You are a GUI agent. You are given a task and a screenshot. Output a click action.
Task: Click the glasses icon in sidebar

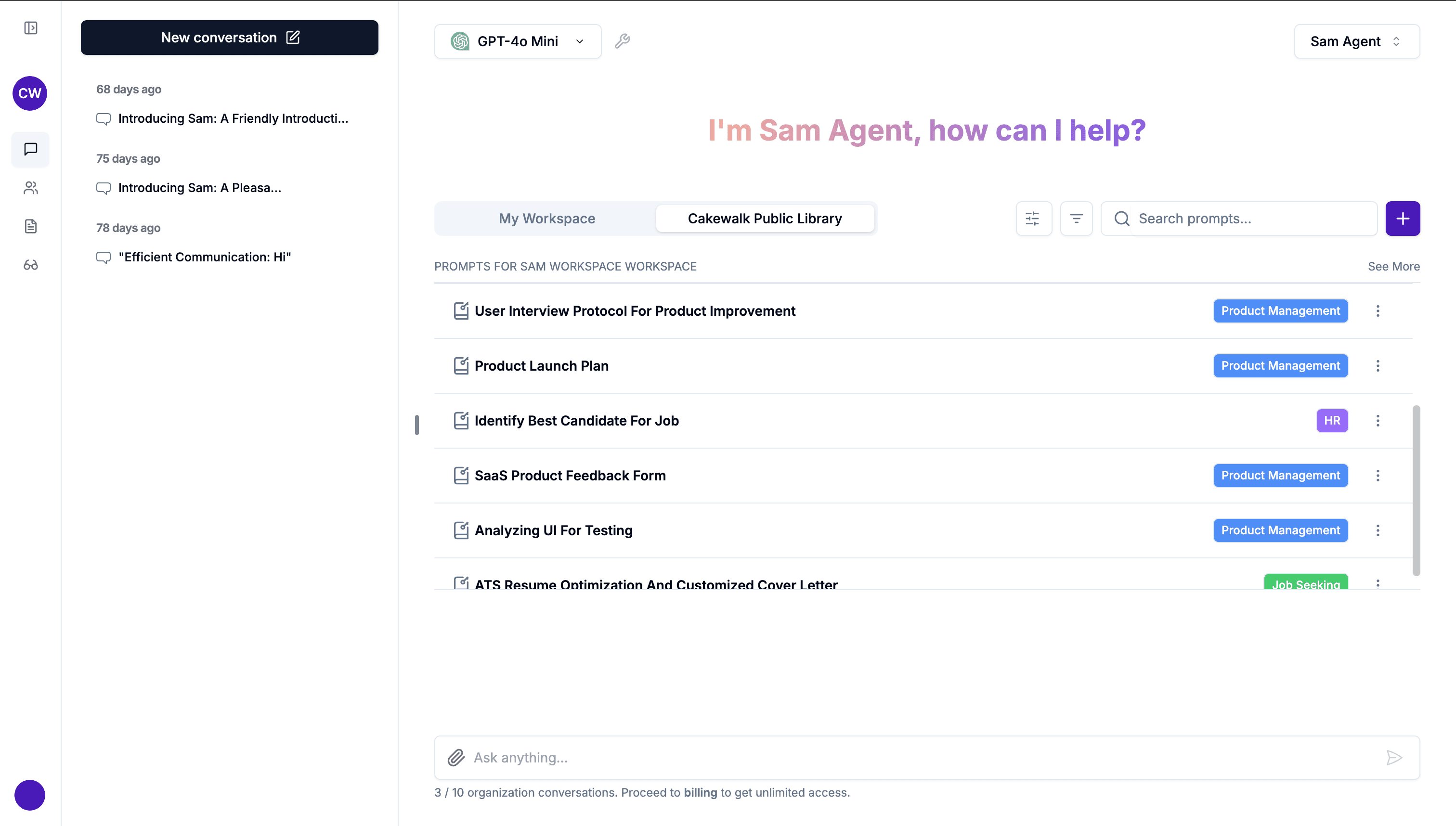[31, 265]
